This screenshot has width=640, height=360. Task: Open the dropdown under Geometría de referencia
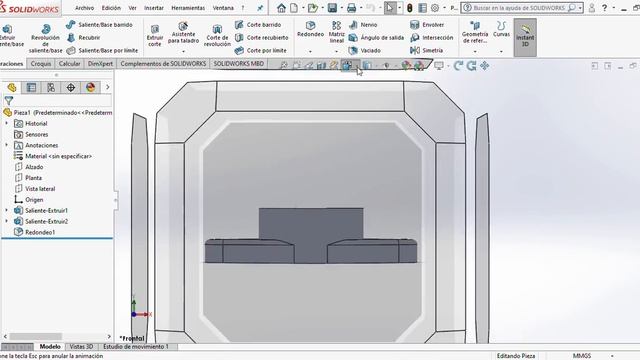tap(475, 52)
